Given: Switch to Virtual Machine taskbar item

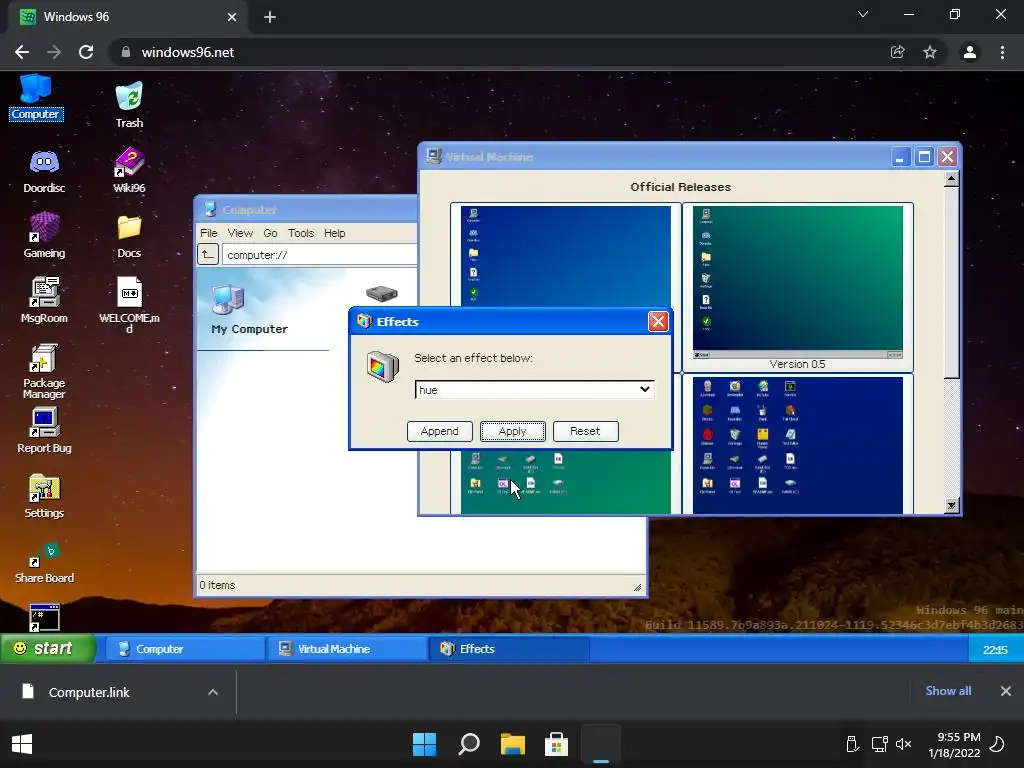Looking at the screenshot, I should click(x=347, y=648).
